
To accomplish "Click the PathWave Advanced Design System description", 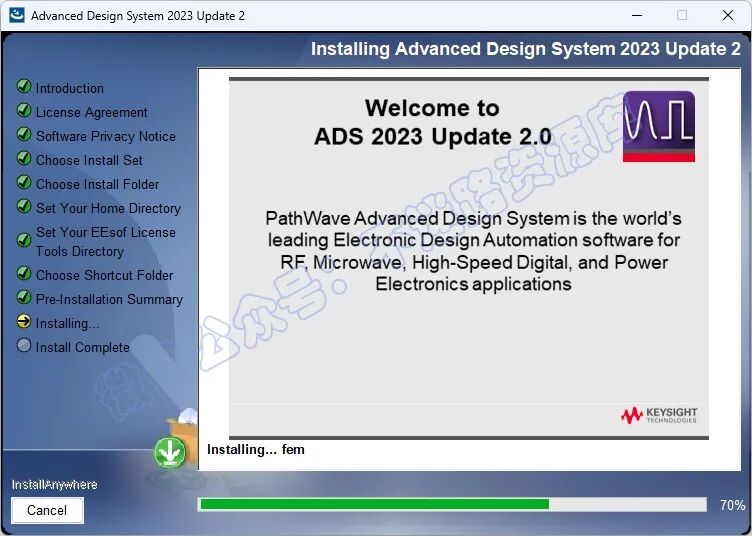I will (x=473, y=251).
